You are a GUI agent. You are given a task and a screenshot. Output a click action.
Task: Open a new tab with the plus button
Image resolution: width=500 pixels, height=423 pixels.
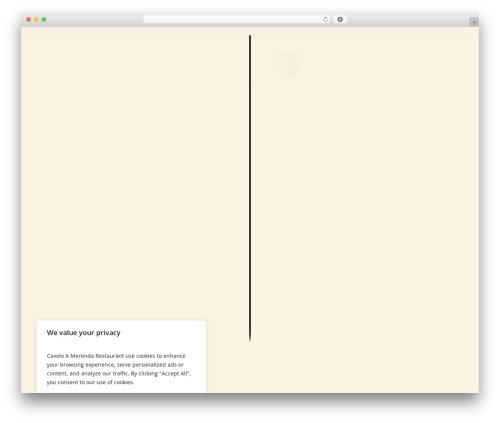pos(474,22)
